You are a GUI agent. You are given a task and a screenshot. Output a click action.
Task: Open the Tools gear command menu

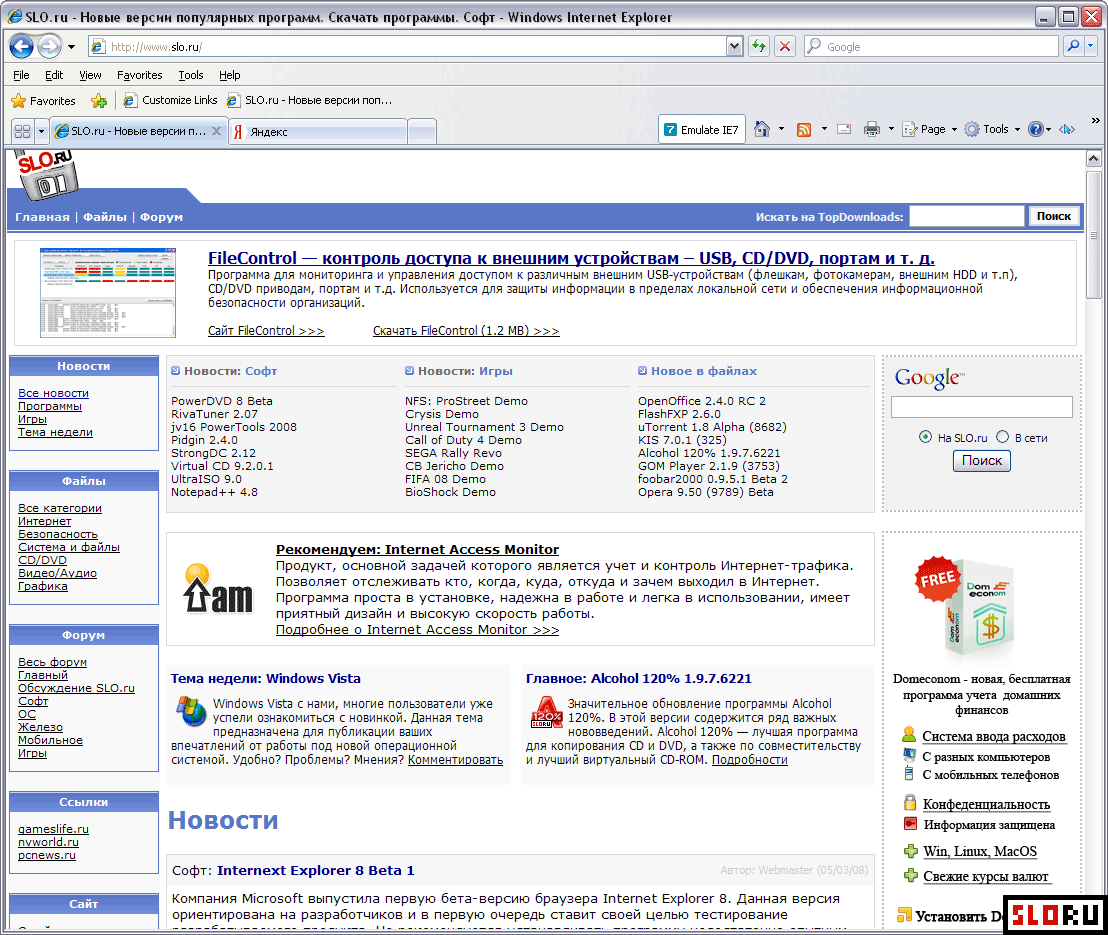coord(992,129)
